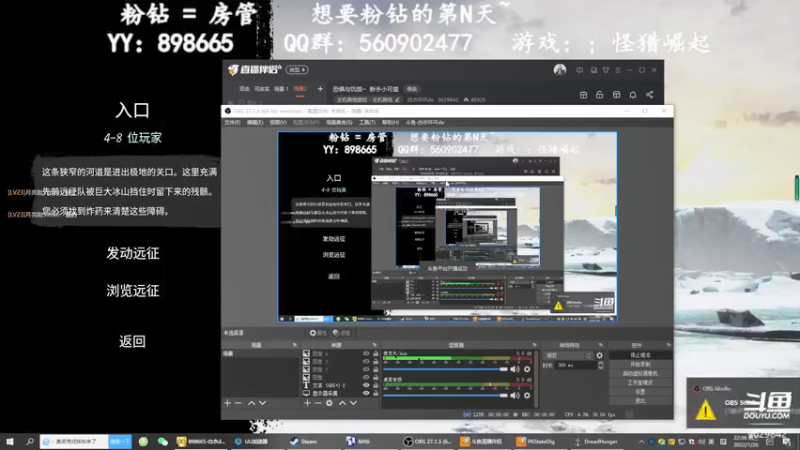Open the gift box icon in 直播伴侣

pos(583,95)
